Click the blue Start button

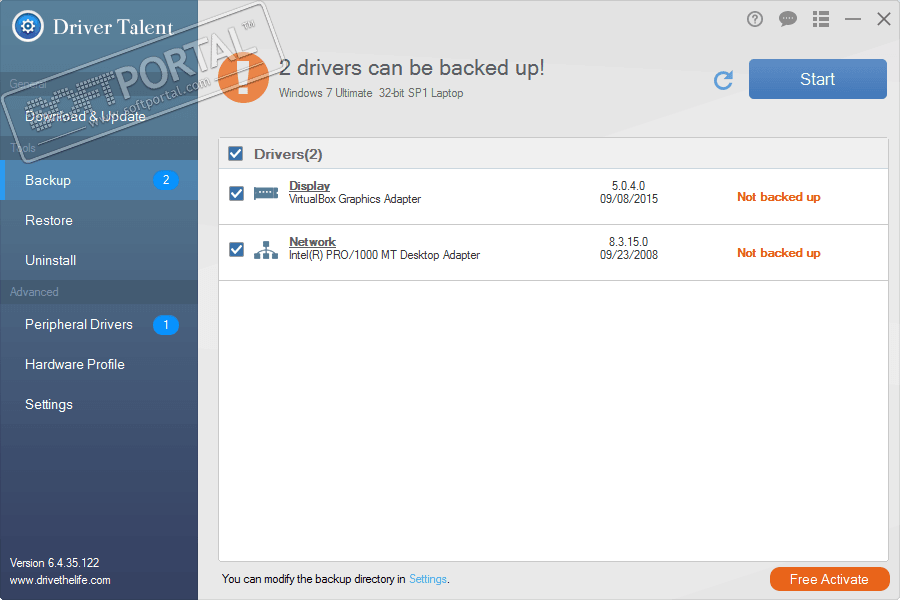point(817,79)
